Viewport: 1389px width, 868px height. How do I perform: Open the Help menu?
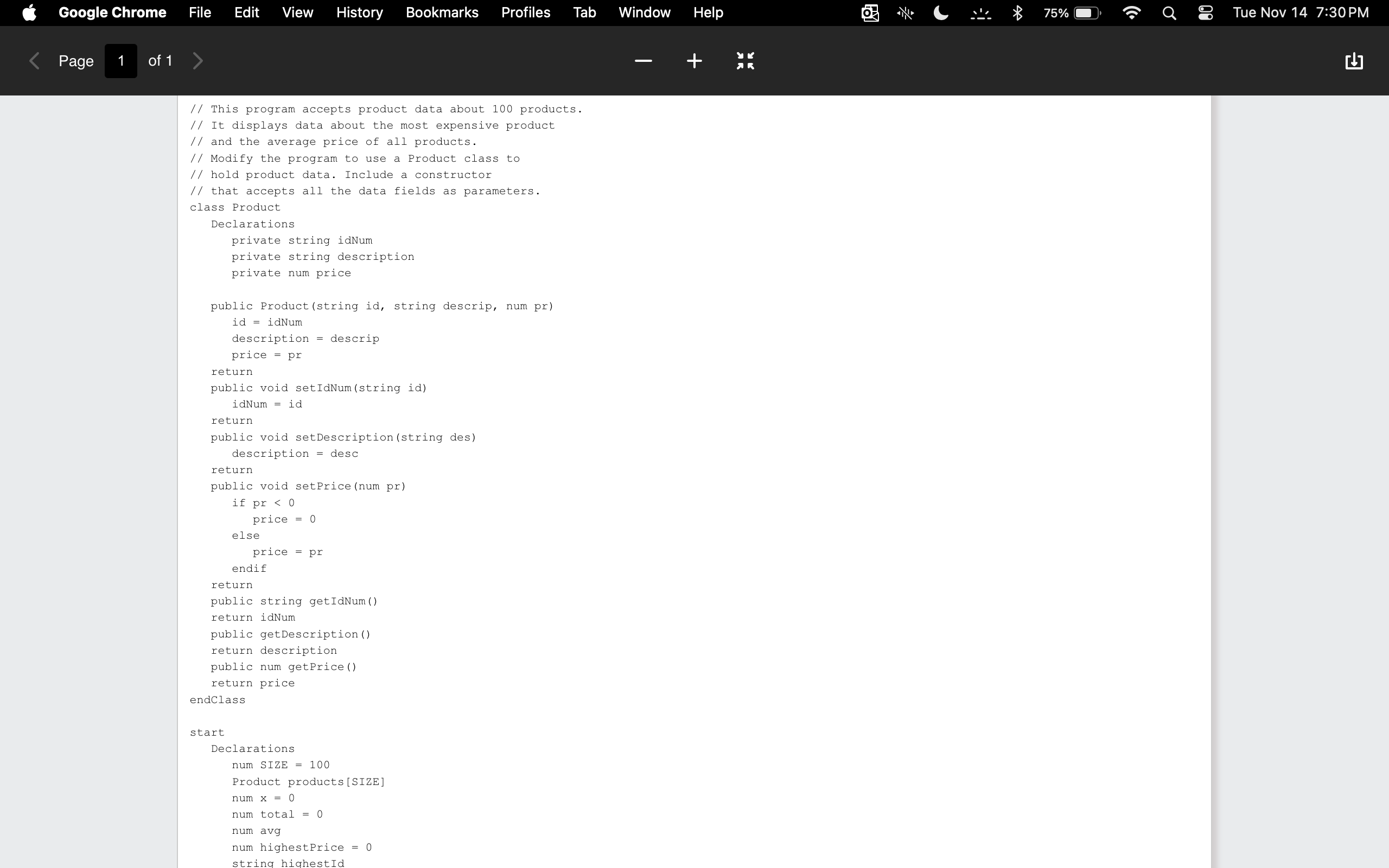pyautogui.click(x=708, y=12)
